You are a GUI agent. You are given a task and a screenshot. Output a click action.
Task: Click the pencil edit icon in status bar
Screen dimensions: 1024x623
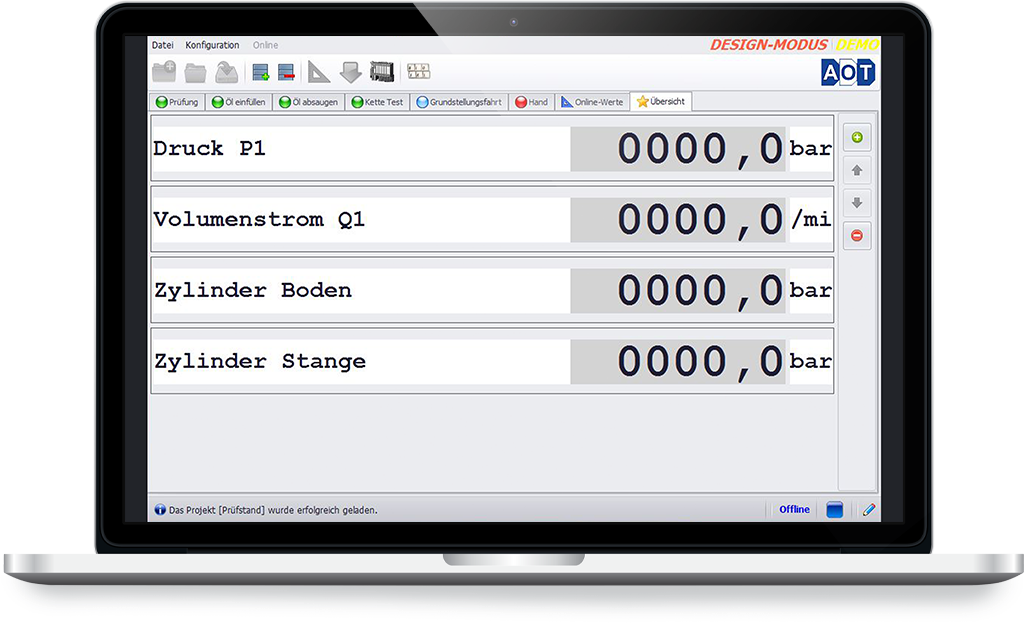pyautogui.click(x=869, y=509)
